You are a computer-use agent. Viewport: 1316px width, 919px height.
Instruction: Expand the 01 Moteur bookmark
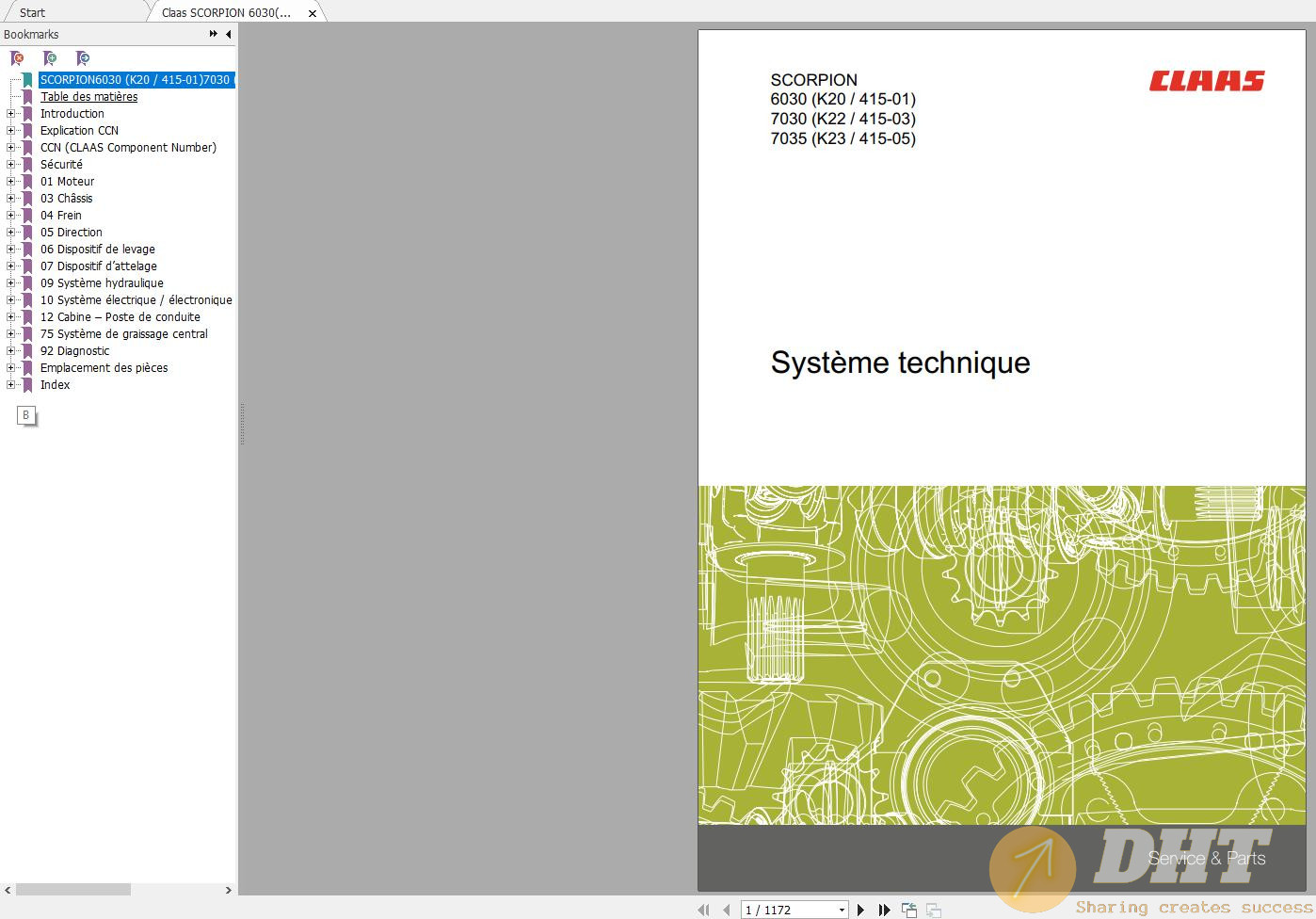tap(11, 182)
